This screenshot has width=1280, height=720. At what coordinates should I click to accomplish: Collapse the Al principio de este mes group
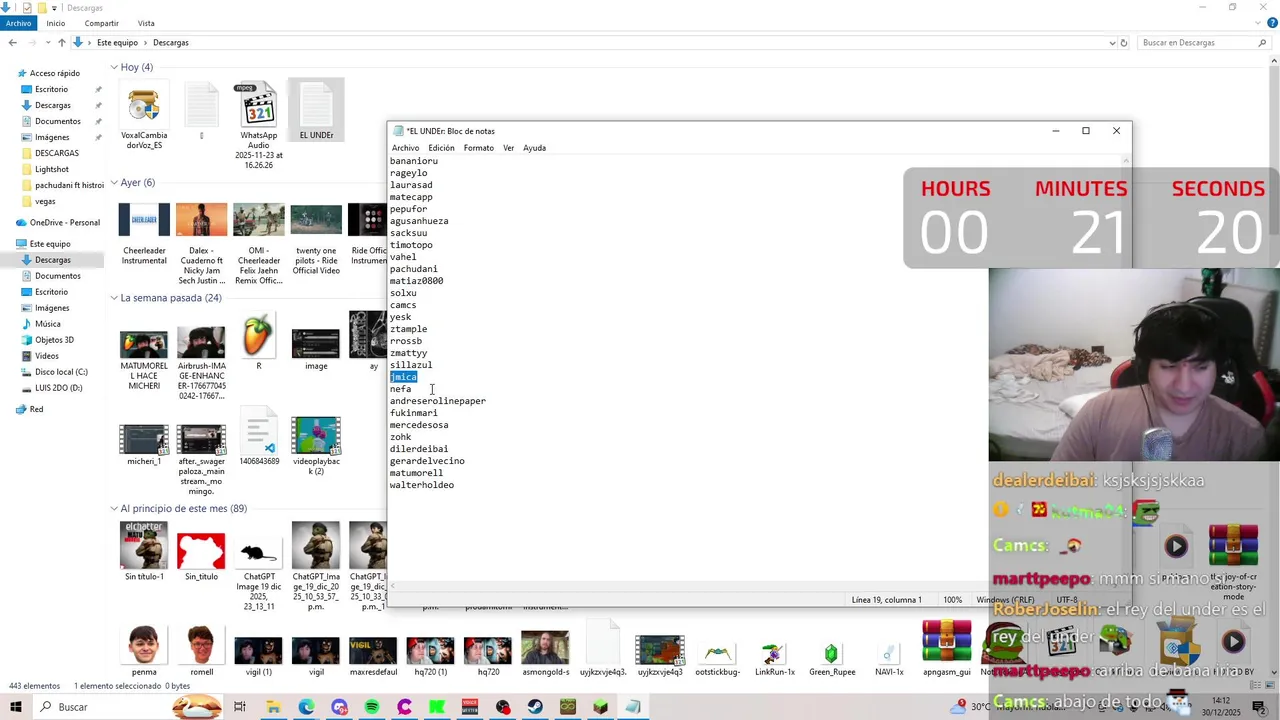pyautogui.click(x=114, y=509)
